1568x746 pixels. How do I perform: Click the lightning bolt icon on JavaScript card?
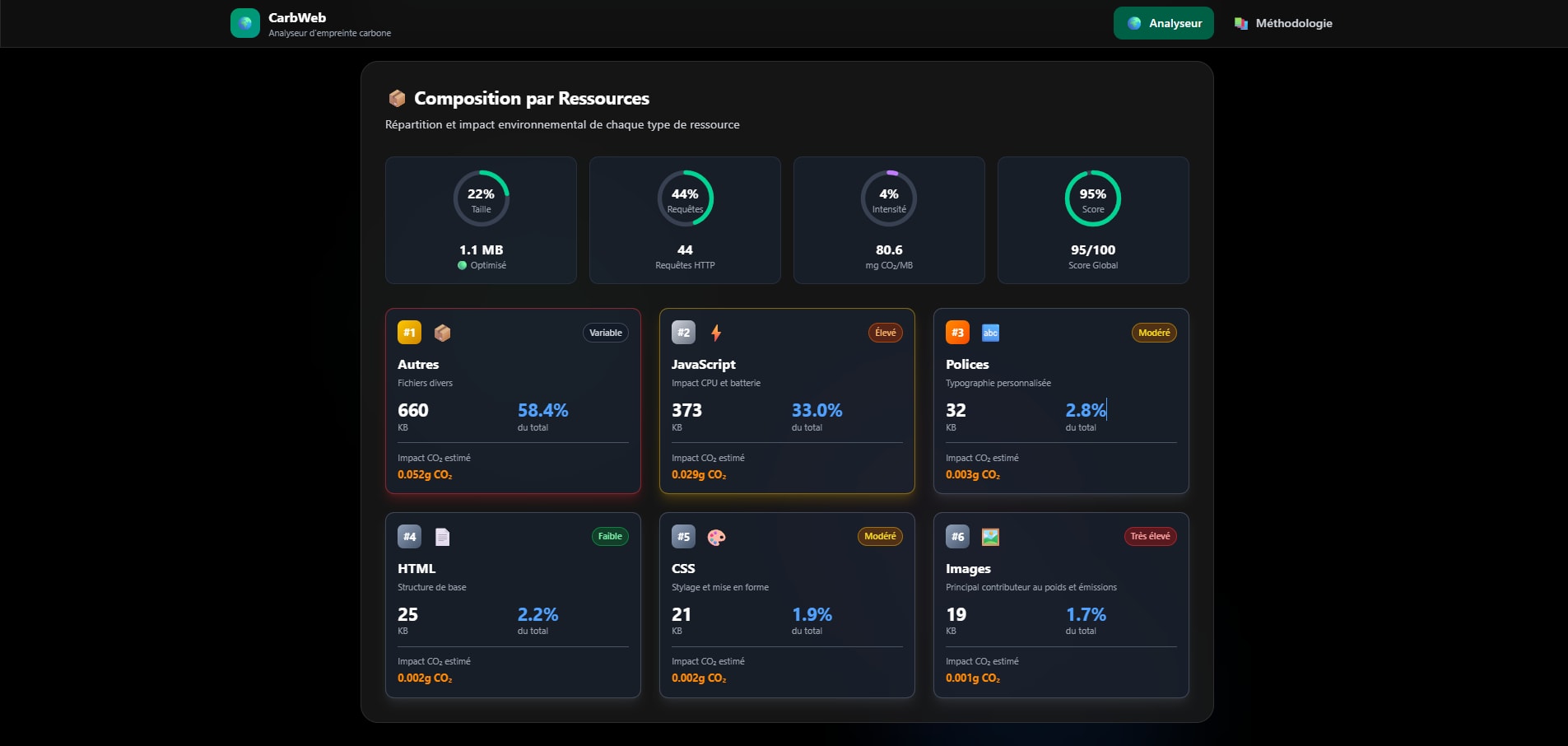(x=716, y=333)
